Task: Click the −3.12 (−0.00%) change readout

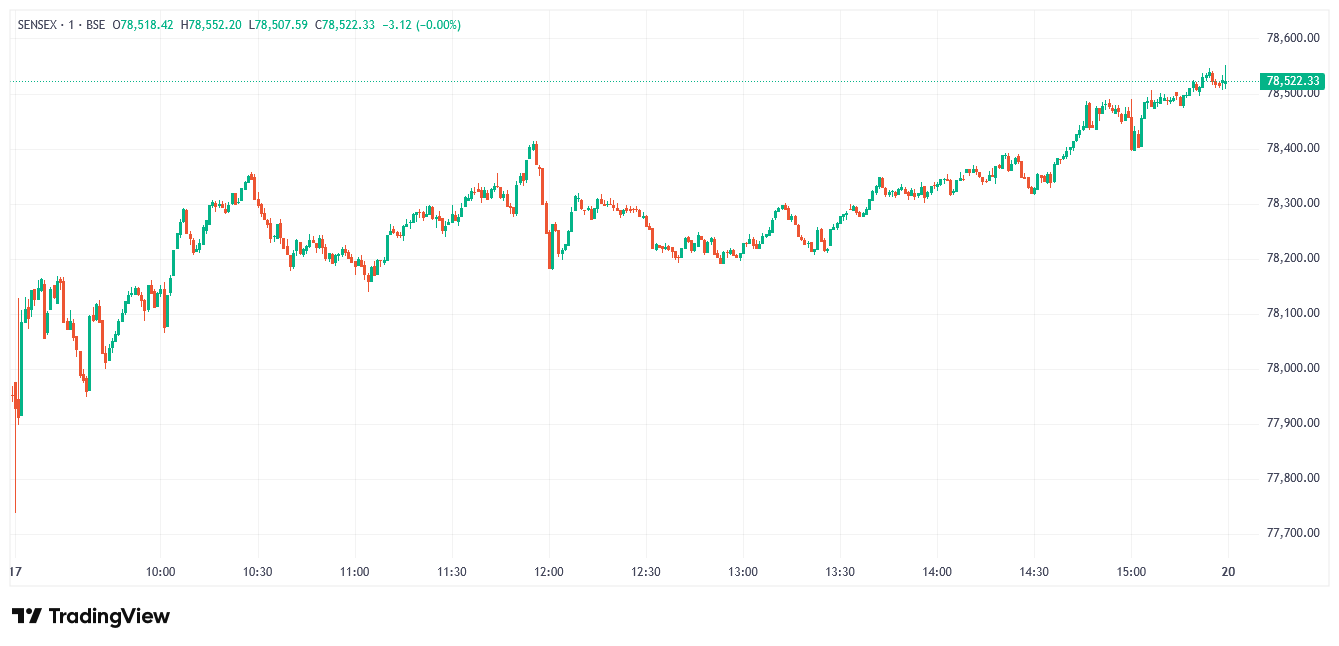Action: click(x=421, y=24)
